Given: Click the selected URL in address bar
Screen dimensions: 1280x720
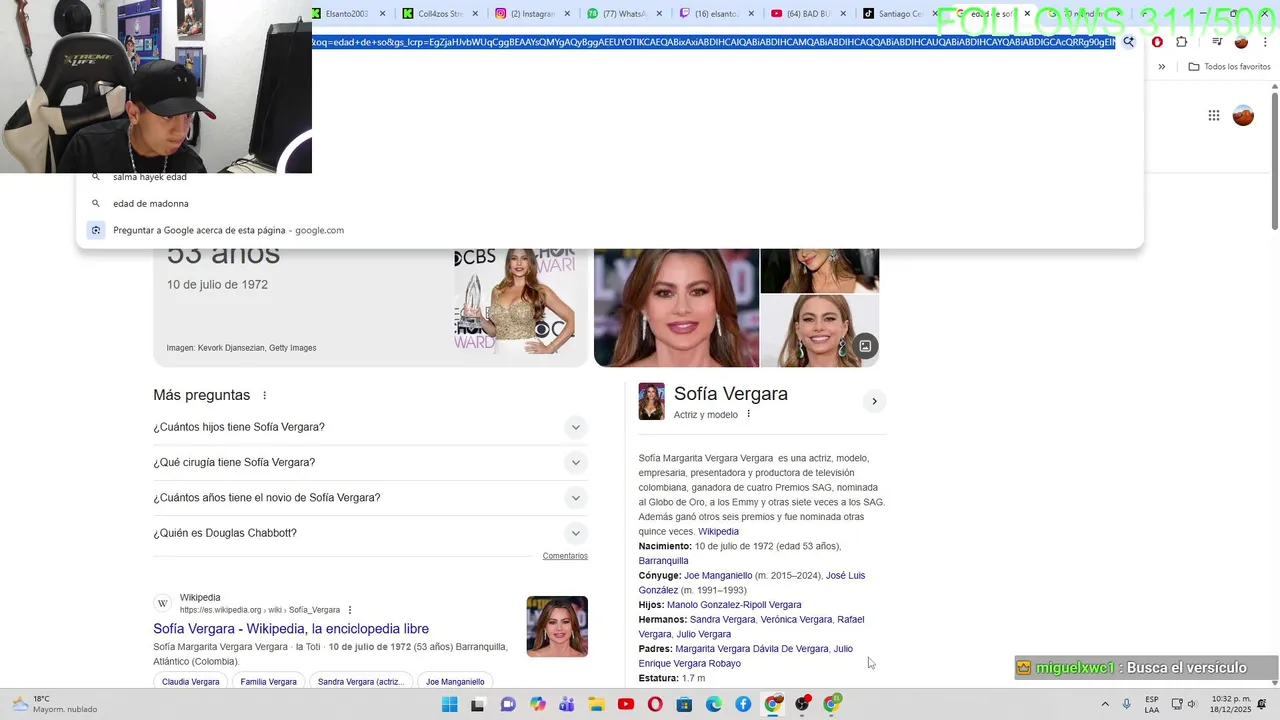Looking at the screenshot, I should (713, 42).
